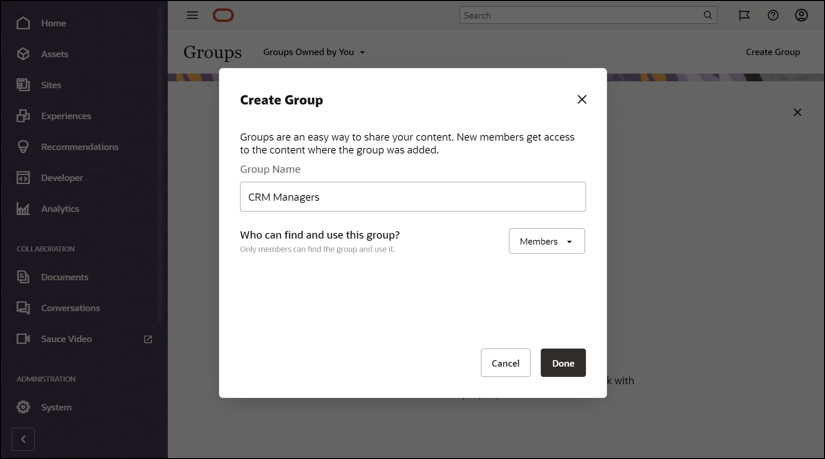Toggle the hamburger navigation menu
The height and width of the screenshot is (459, 825).
coord(192,15)
